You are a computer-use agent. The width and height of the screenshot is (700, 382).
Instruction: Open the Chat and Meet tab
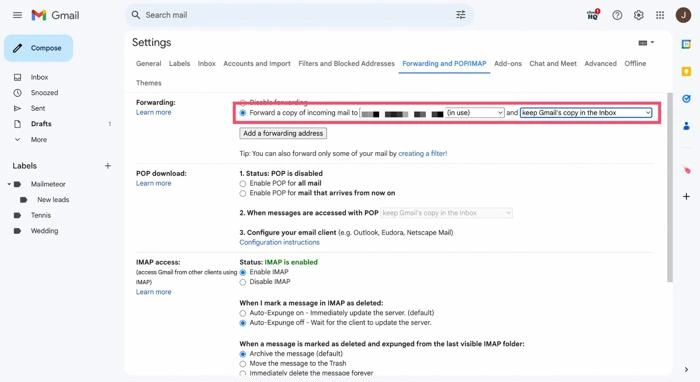[553, 63]
